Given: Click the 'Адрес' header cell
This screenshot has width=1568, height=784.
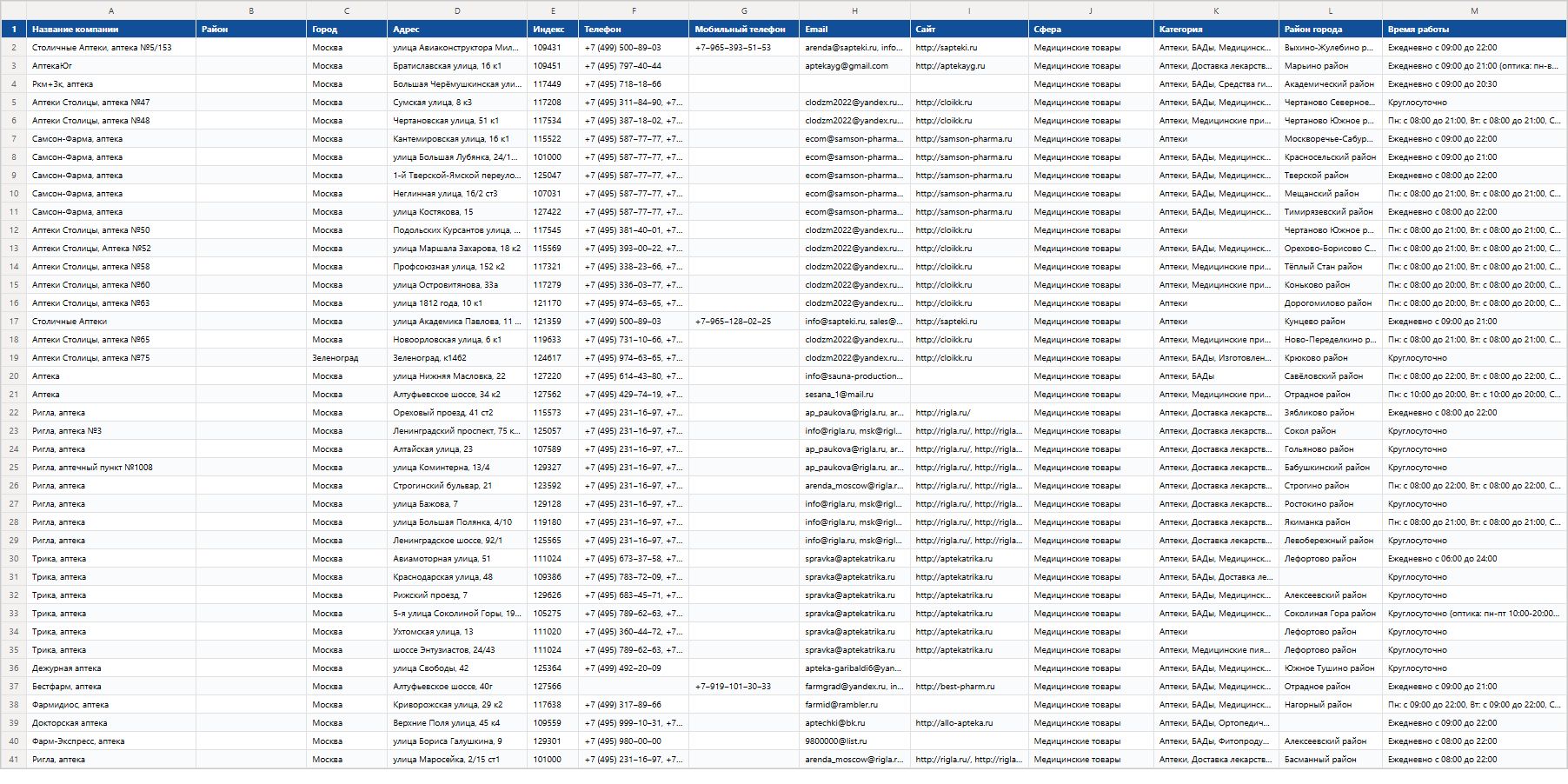Looking at the screenshot, I should 457,30.
